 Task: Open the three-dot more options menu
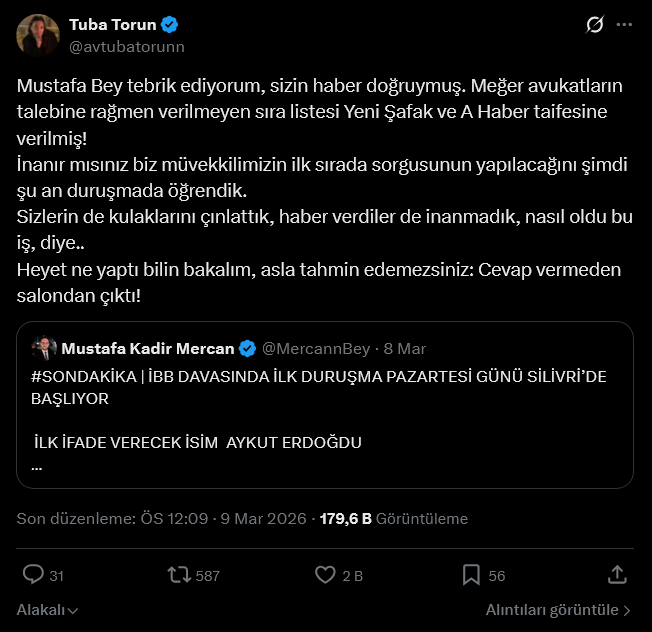pos(625,24)
